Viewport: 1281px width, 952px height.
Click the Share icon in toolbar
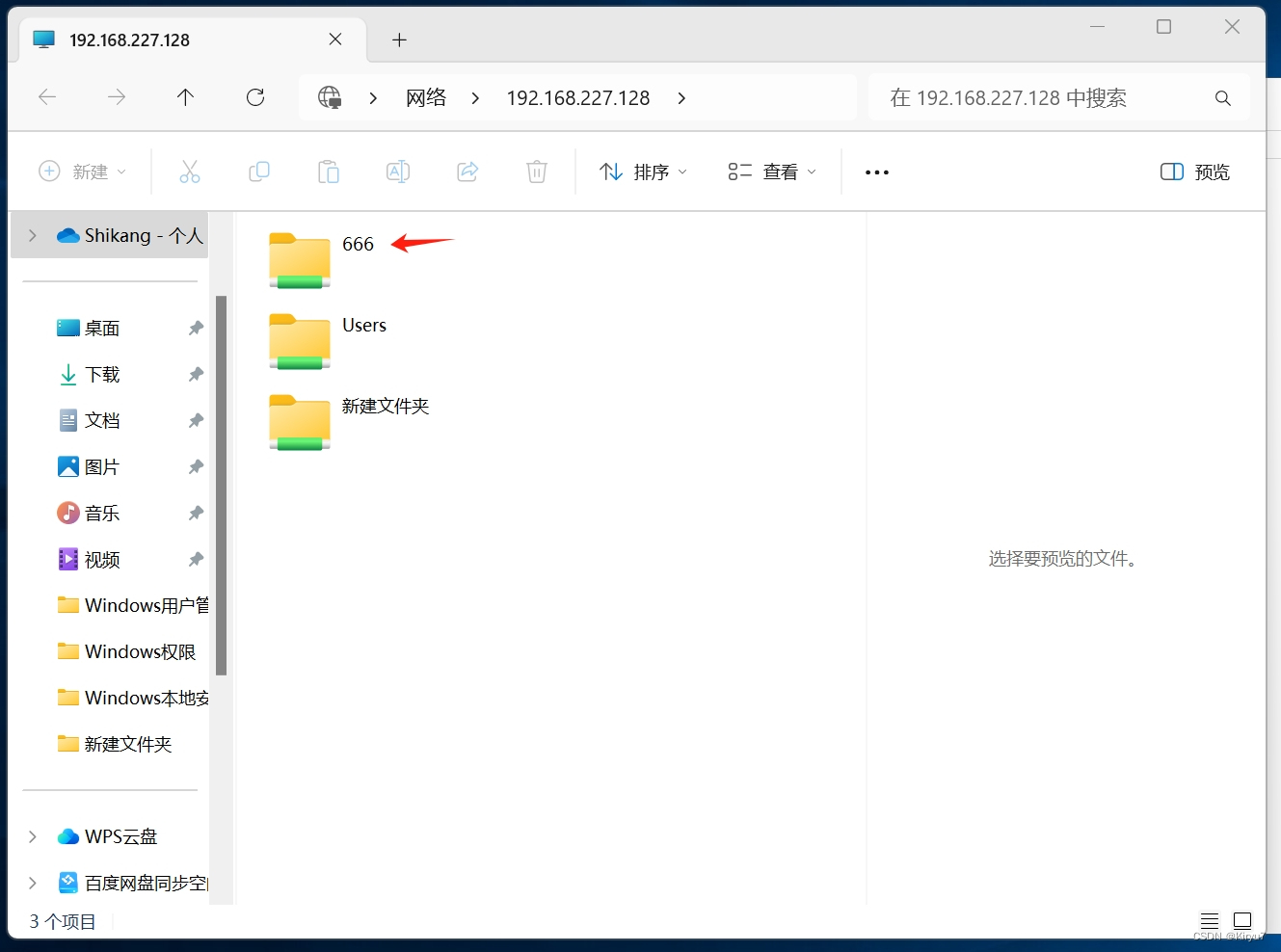point(467,172)
